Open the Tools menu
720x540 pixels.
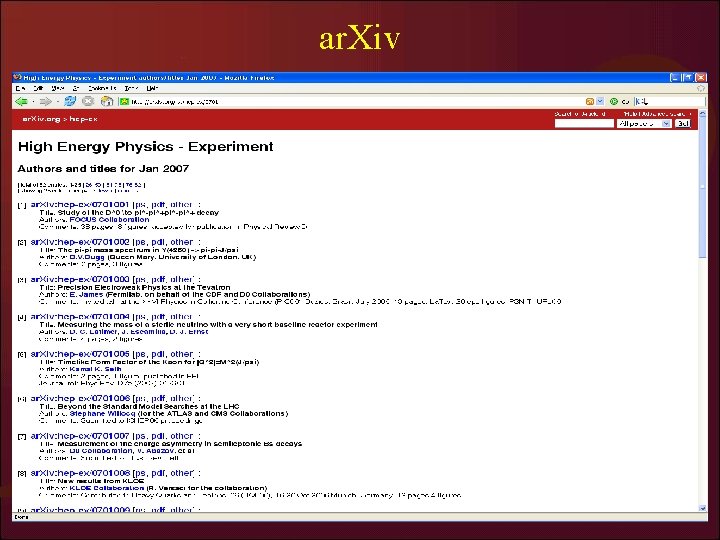pos(131,88)
